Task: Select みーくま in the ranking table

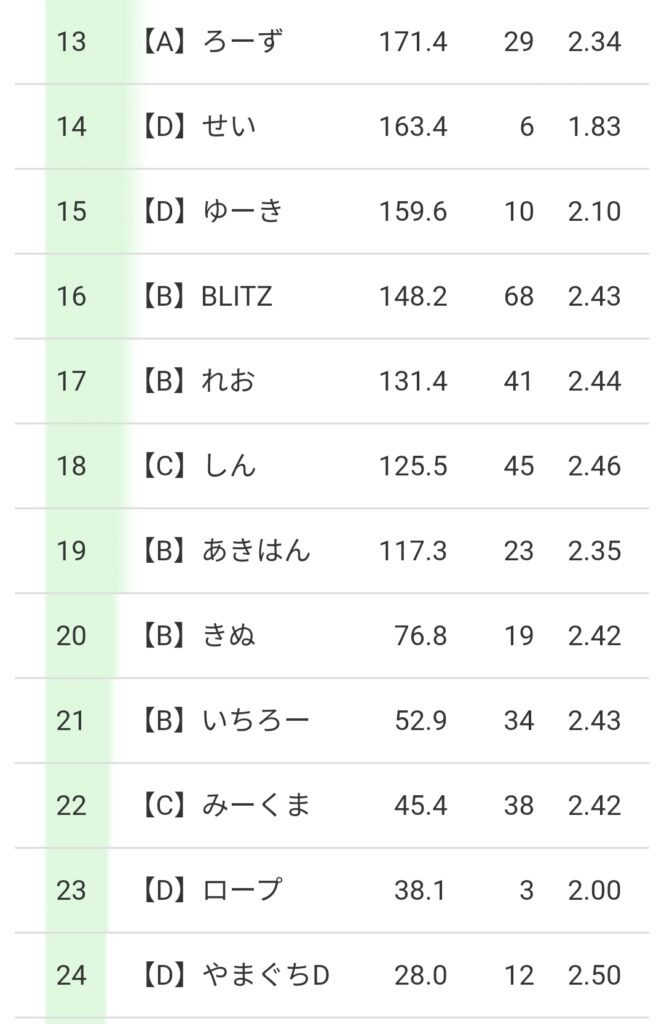Action: 256,805
